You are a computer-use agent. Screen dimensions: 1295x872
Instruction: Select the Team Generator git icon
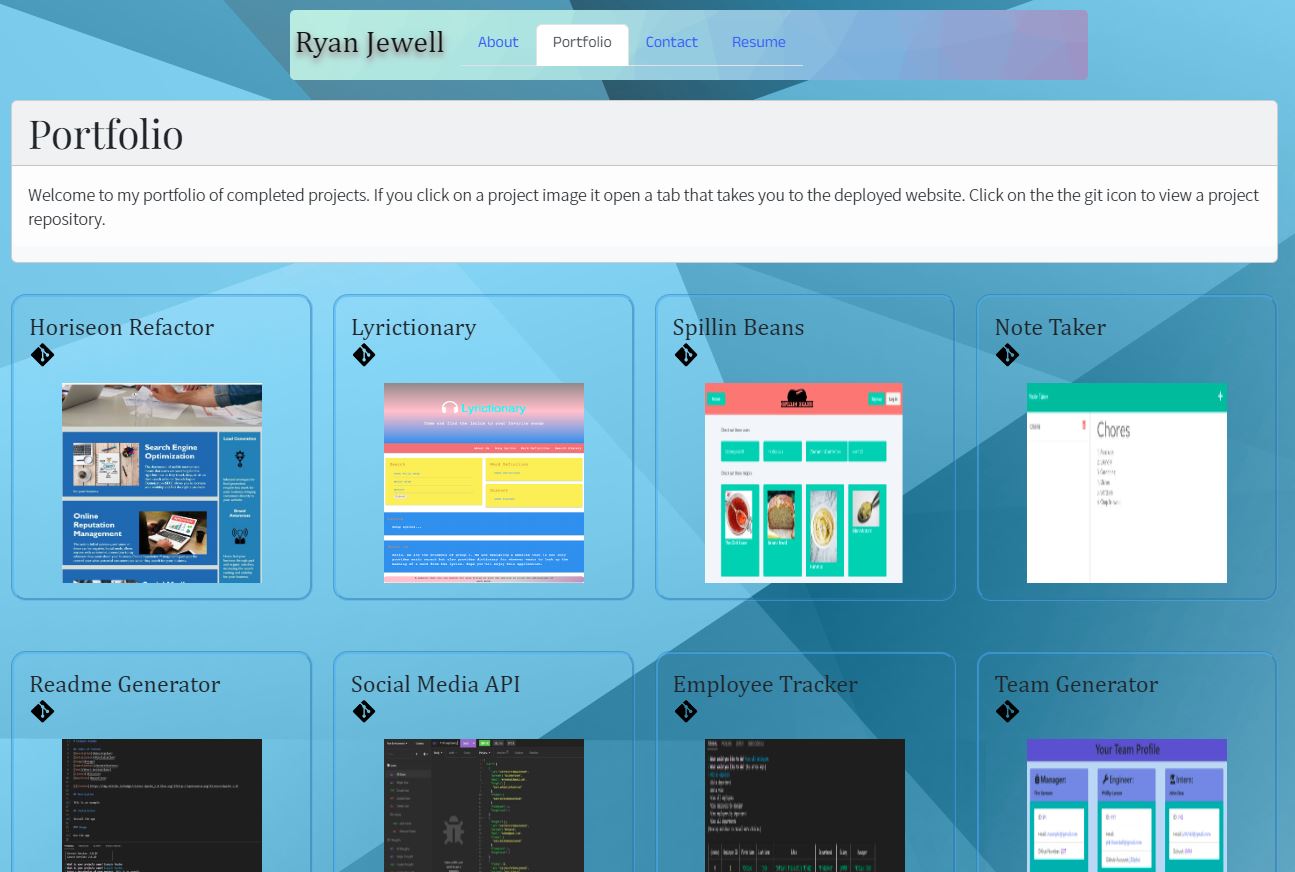coord(1008,711)
